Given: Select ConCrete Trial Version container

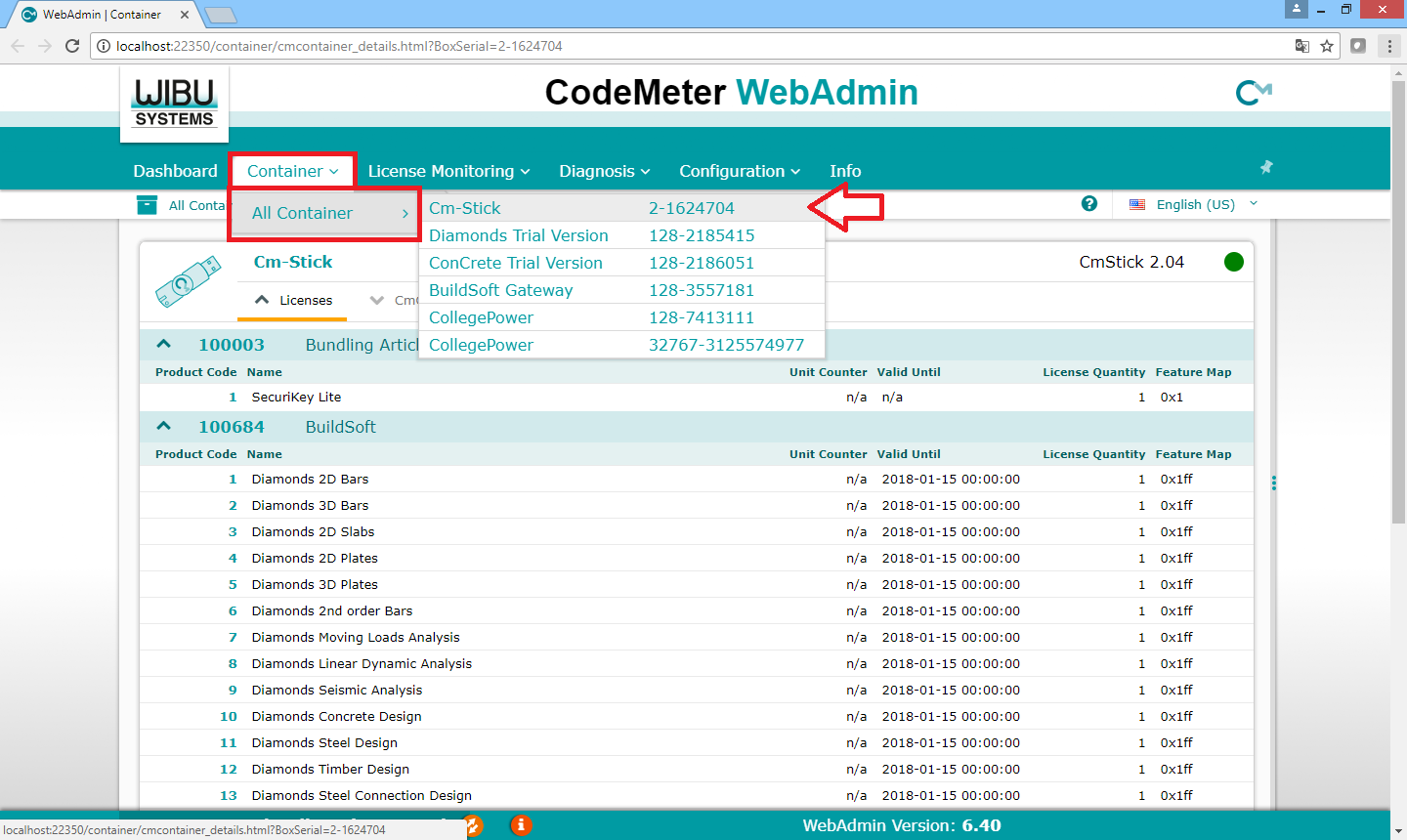Looking at the screenshot, I should point(621,263).
